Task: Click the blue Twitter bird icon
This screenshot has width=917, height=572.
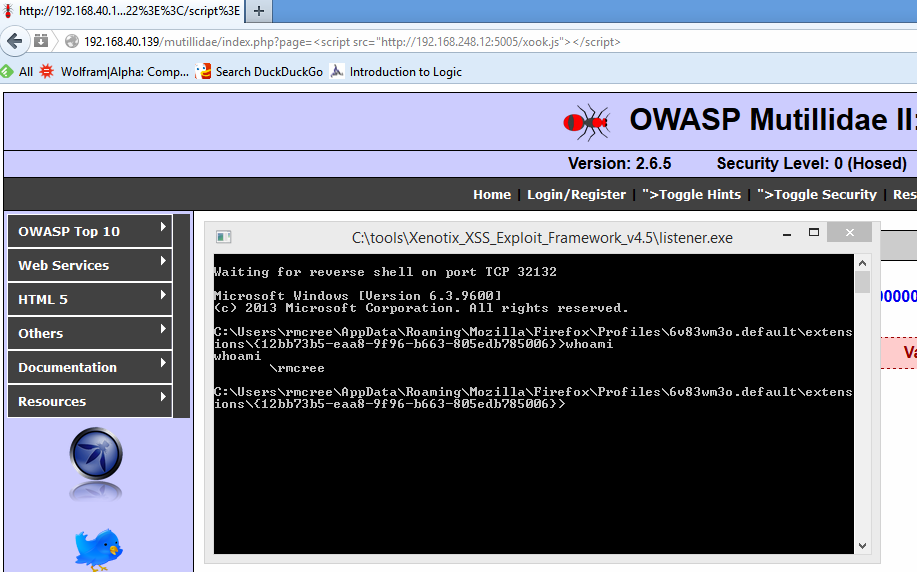Action: pyautogui.click(x=98, y=549)
